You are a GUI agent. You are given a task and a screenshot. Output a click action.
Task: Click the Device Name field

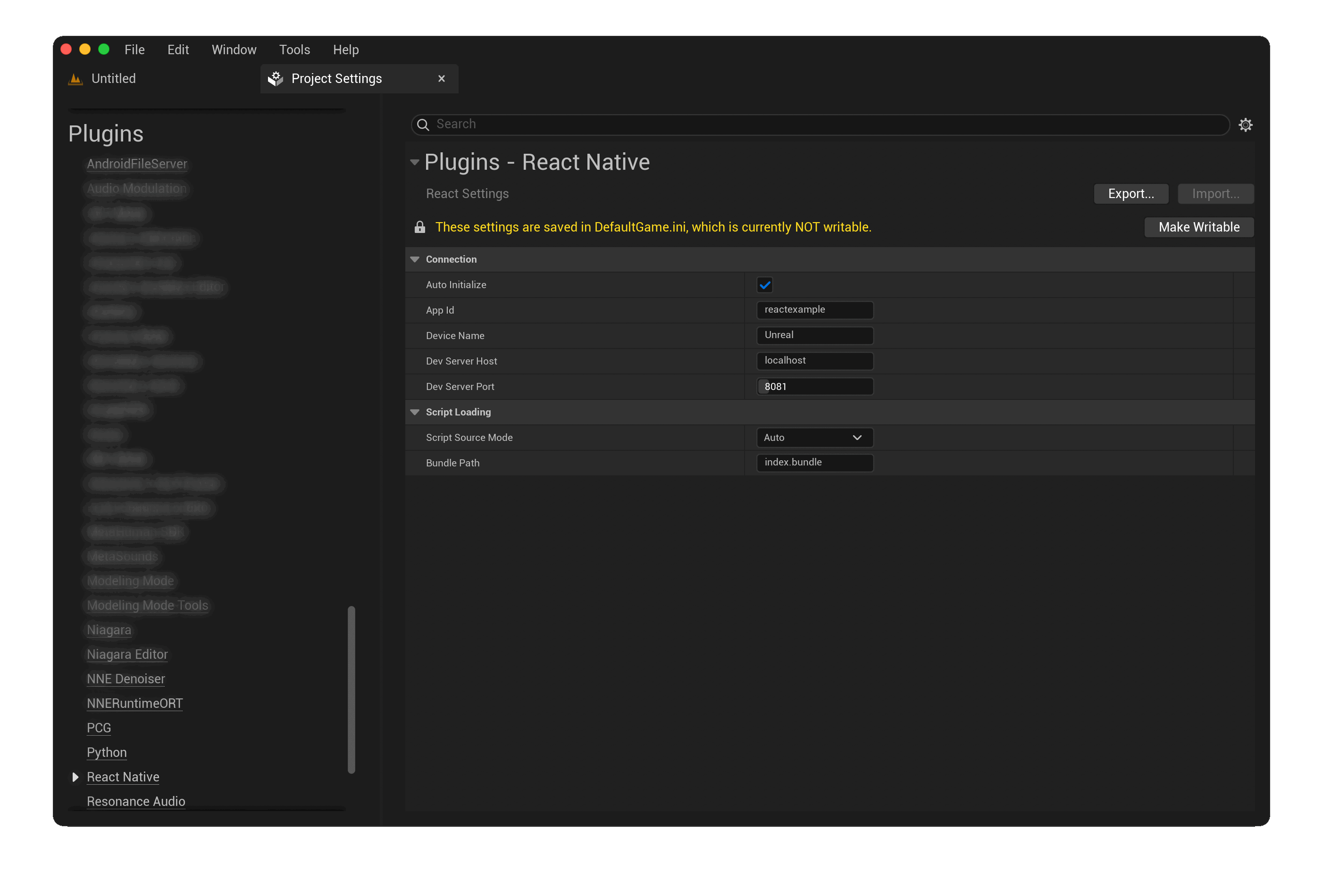point(815,336)
